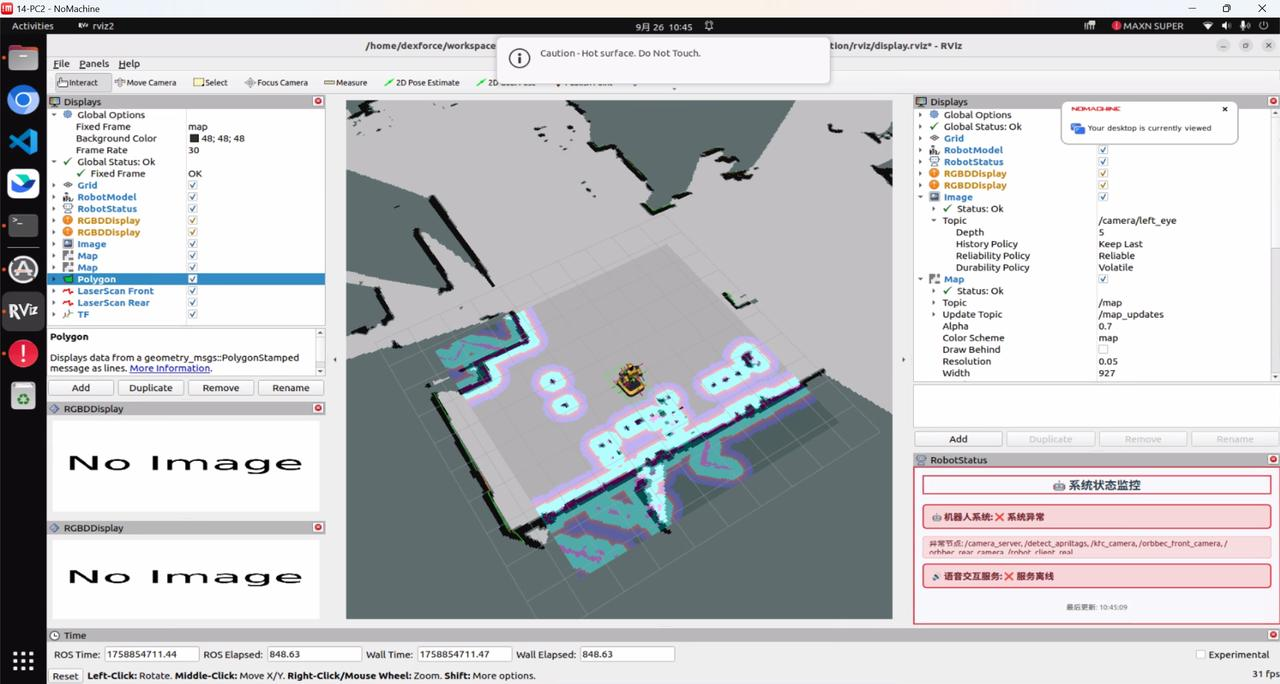This screenshot has height=684, width=1280.
Task: Open the Terminal dock icon
Action: 23,225
